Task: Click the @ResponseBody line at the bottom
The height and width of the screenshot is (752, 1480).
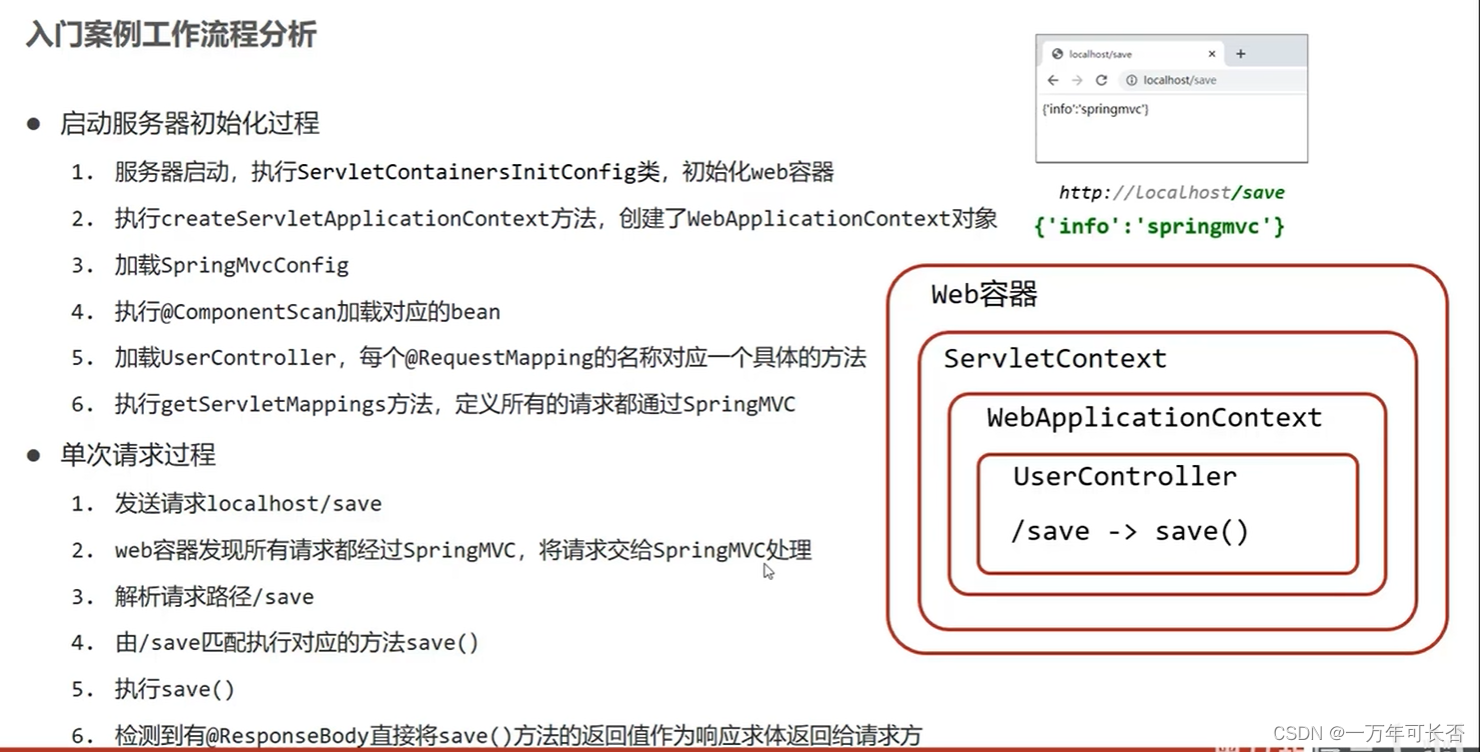Action: click(518, 736)
